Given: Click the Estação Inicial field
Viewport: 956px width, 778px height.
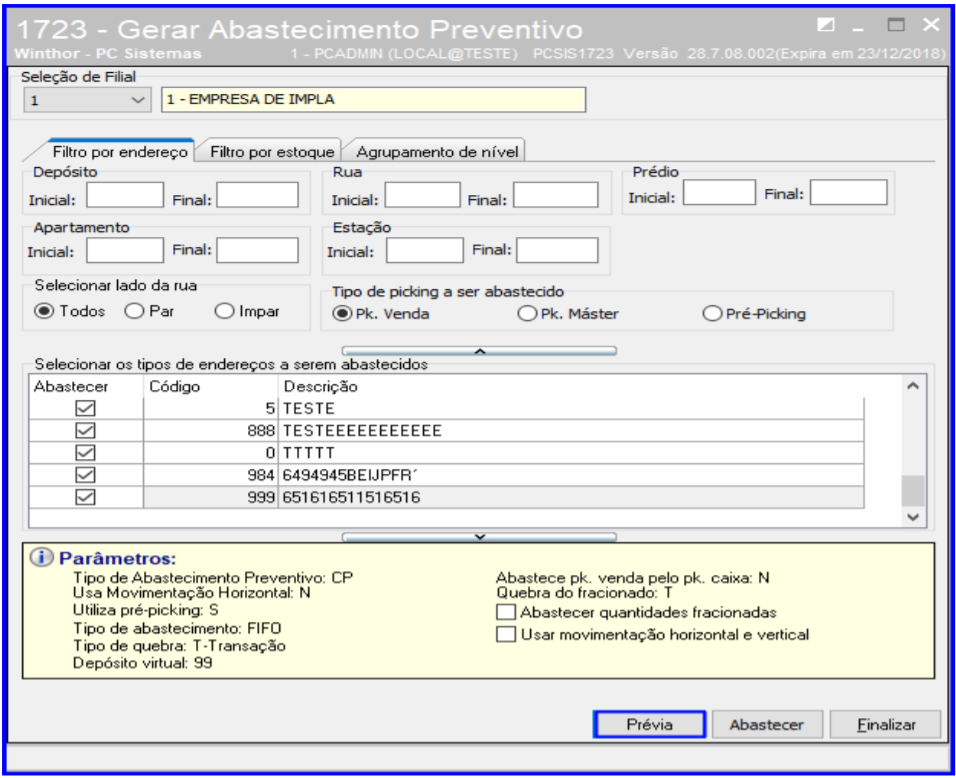Looking at the screenshot, I should [x=424, y=250].
